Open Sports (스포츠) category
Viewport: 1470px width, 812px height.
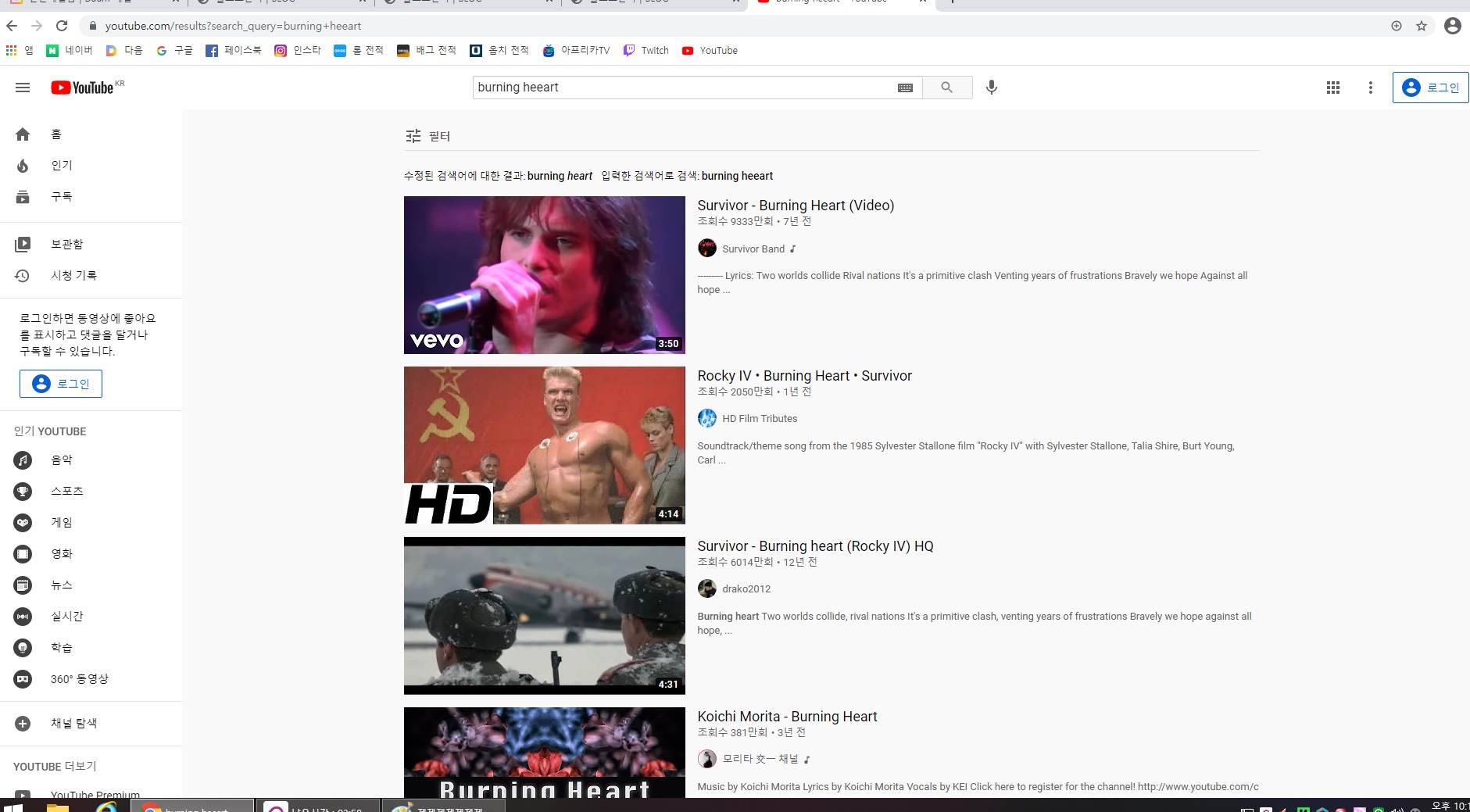[91, 492]
